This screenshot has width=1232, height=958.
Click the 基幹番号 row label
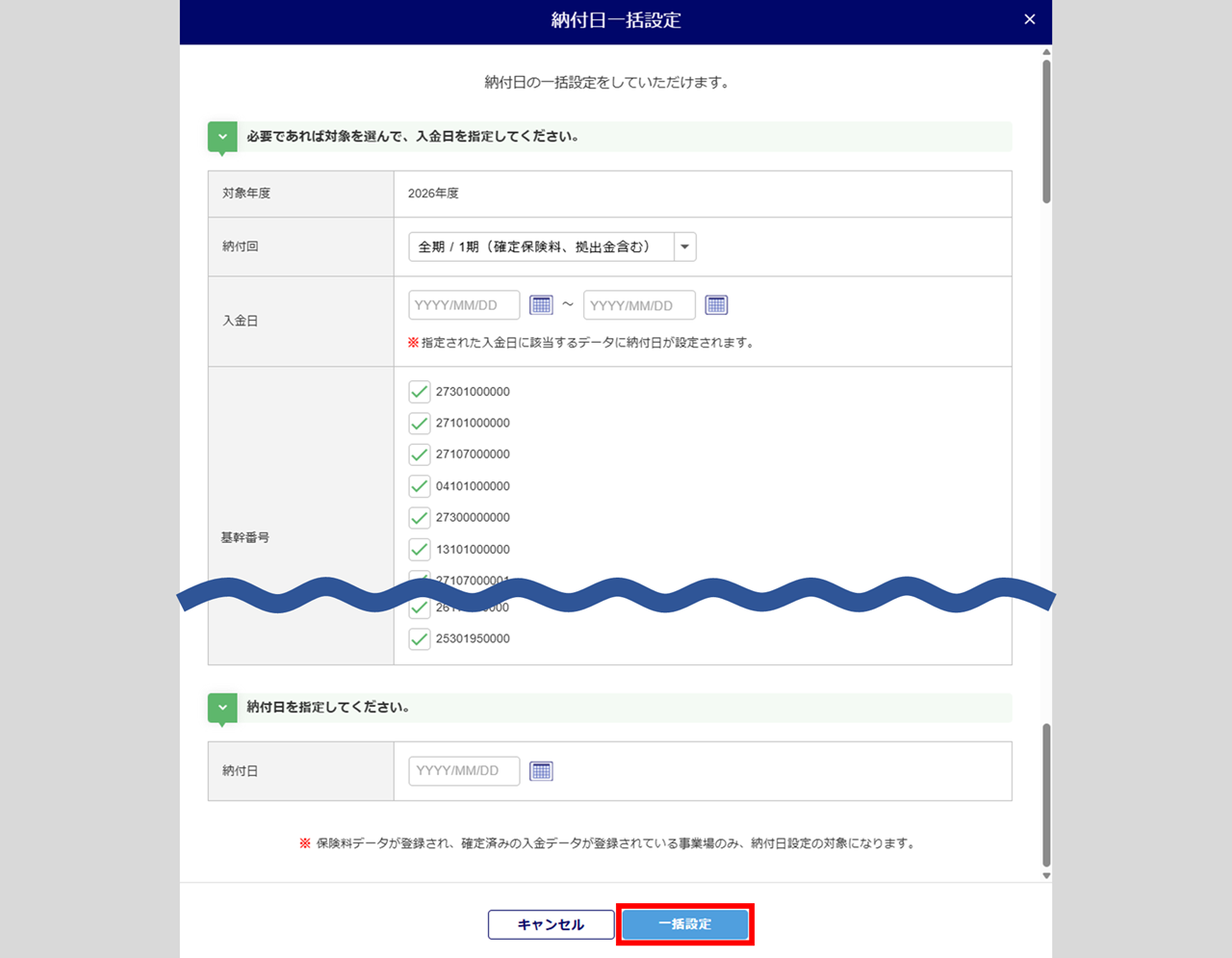click(x=245, y=537)
